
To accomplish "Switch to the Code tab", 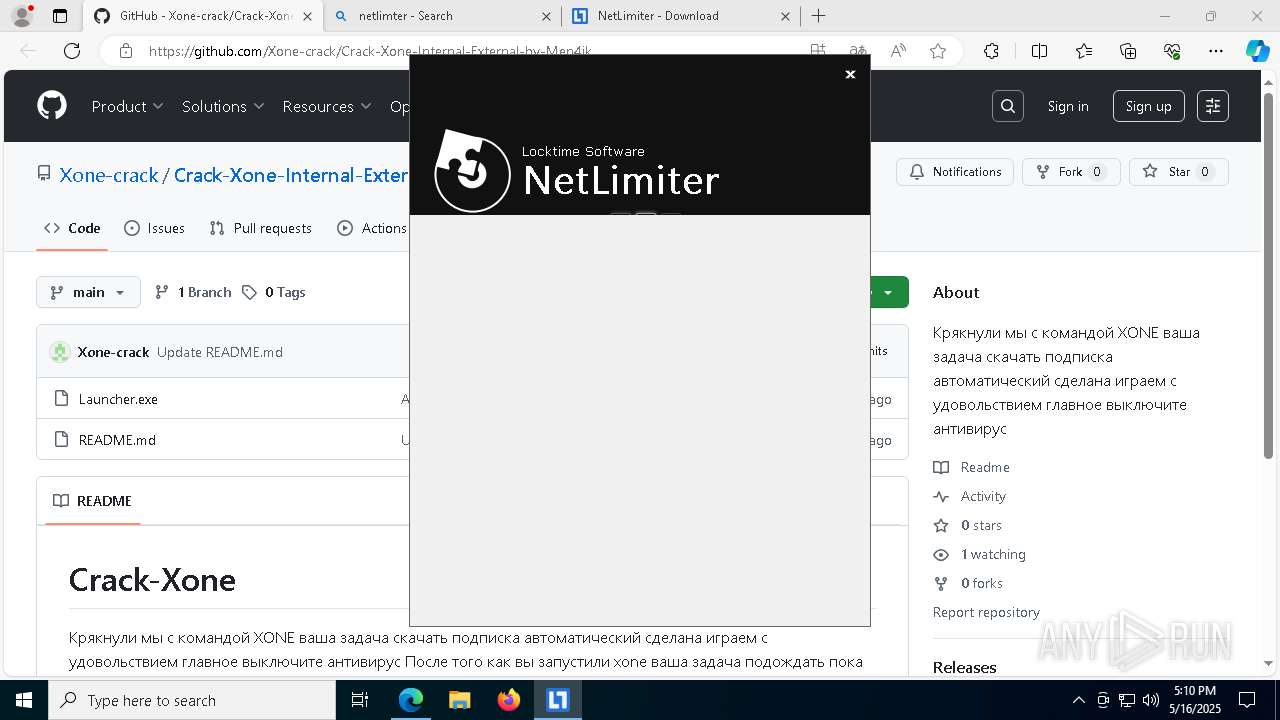I will click(x=72, y=228).
